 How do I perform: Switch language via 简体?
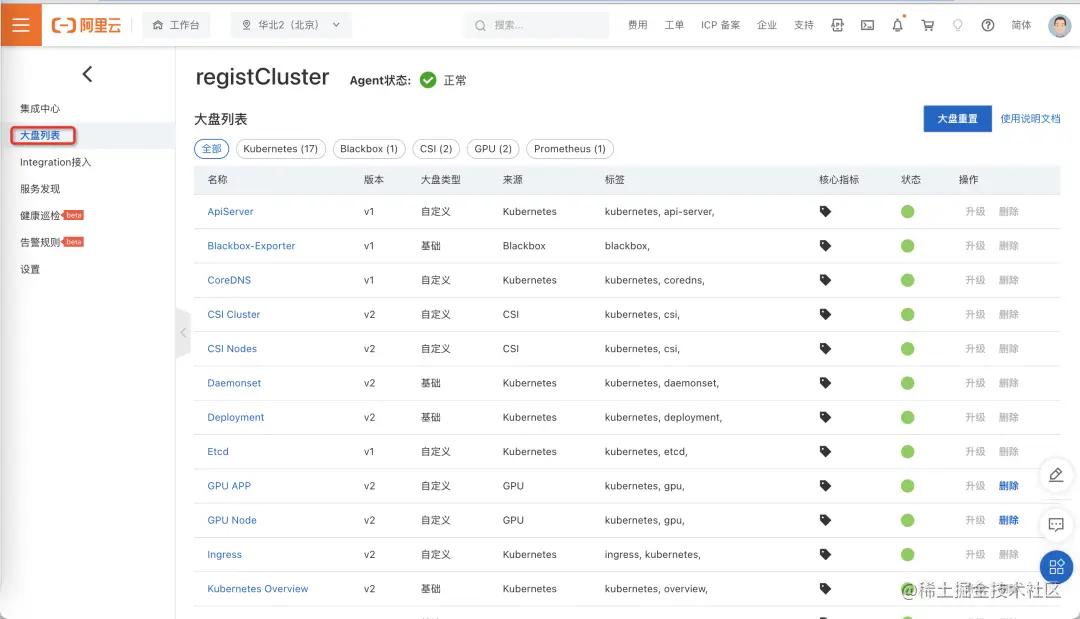coord(1021,25)
